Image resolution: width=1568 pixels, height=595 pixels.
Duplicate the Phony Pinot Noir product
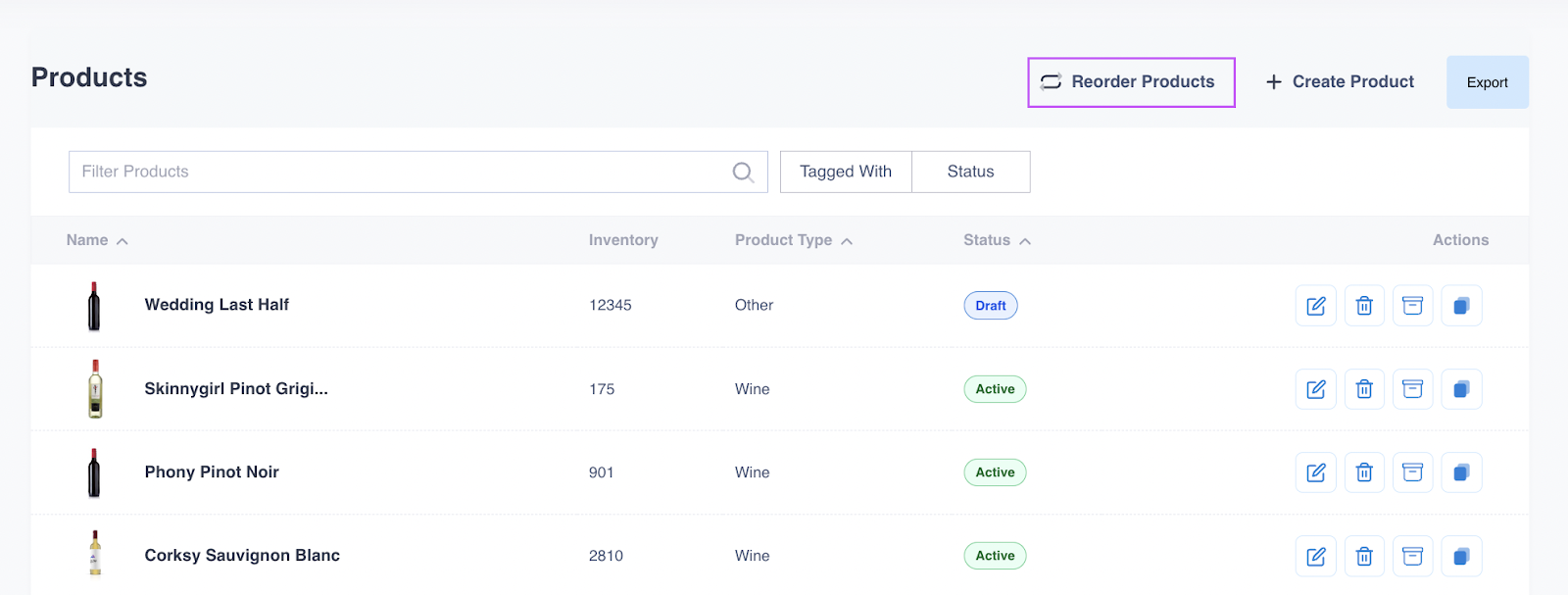[1461, 472]
